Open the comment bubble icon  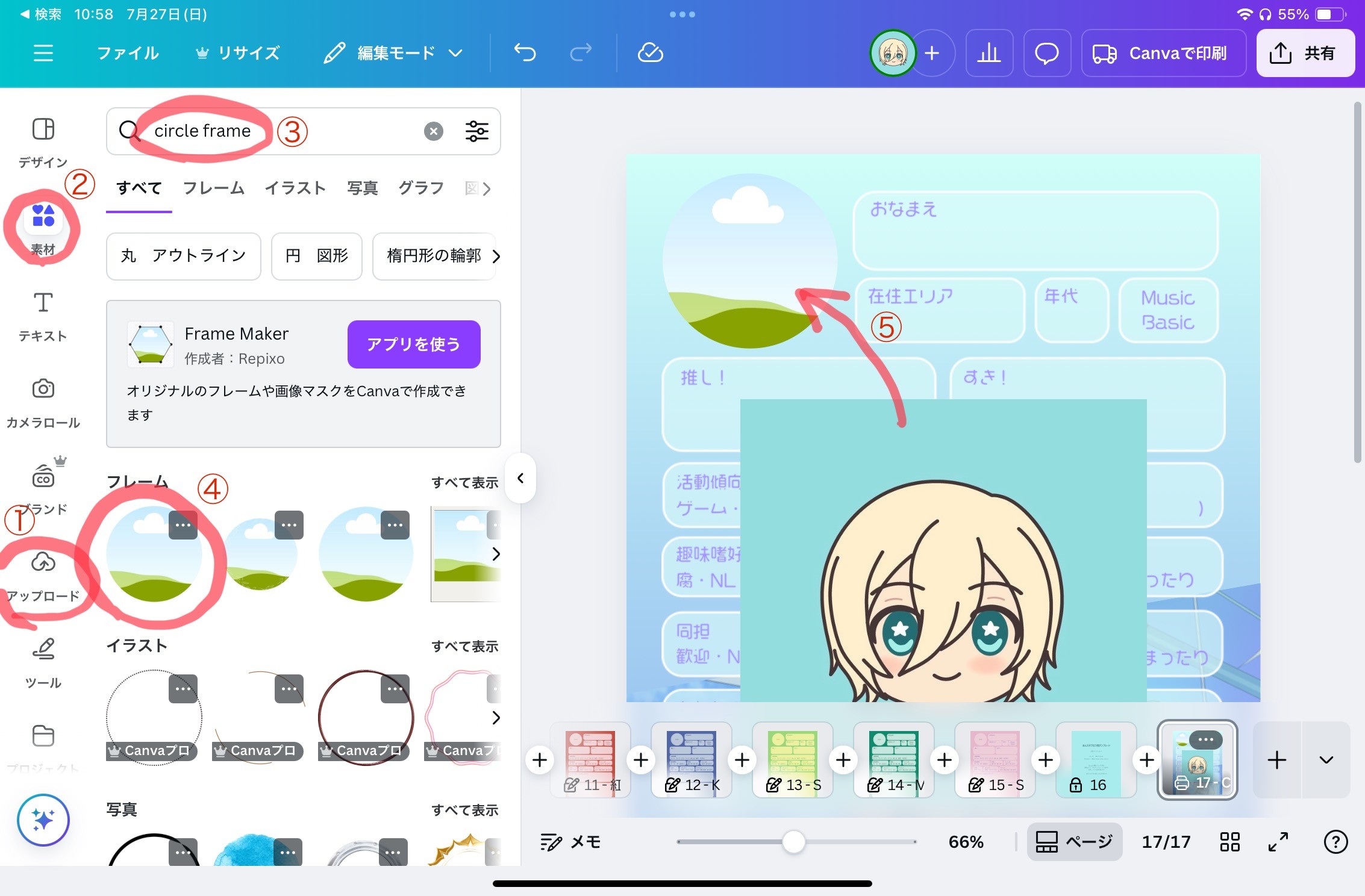coord(1046,53)
